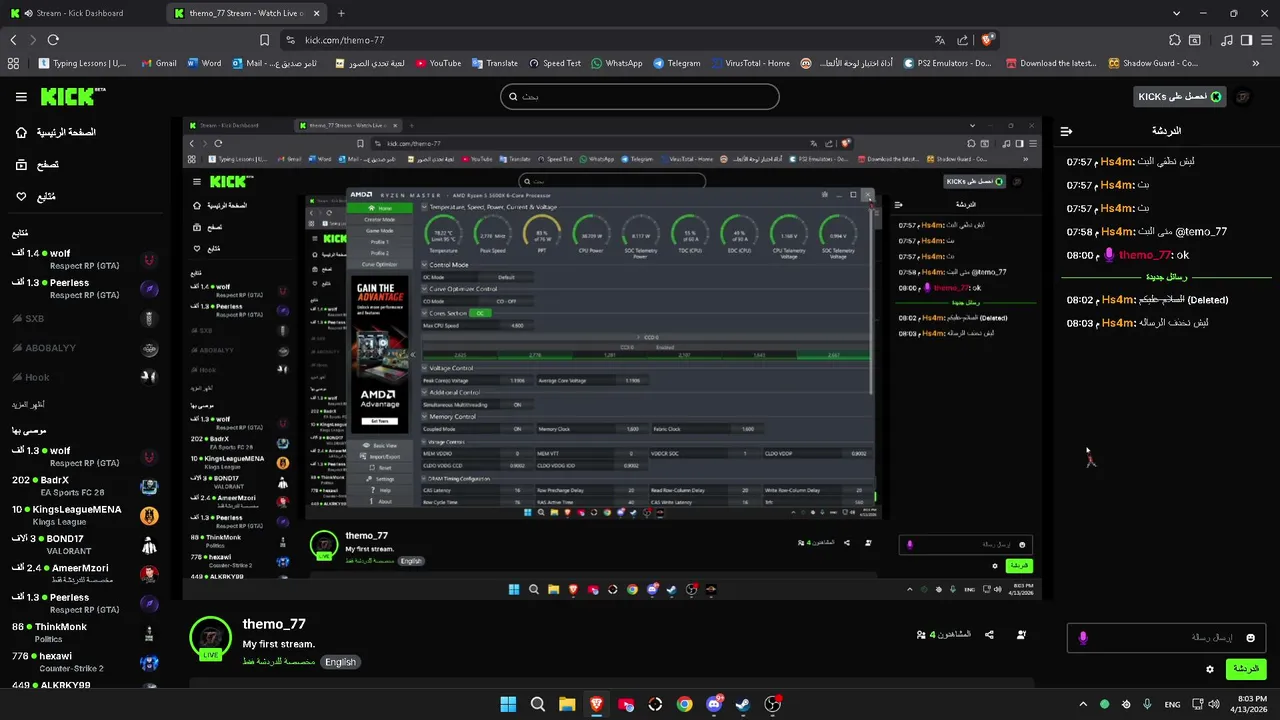This screenshot has height=720, width=1280.
Task: Open chat settings gear icon
Action: (1210, 669)
